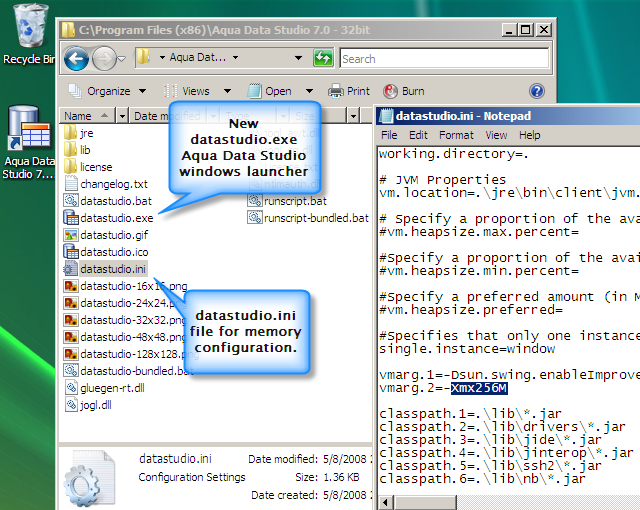Open the Views dropdown arrow
640x510 pixels.
(227, 91)
